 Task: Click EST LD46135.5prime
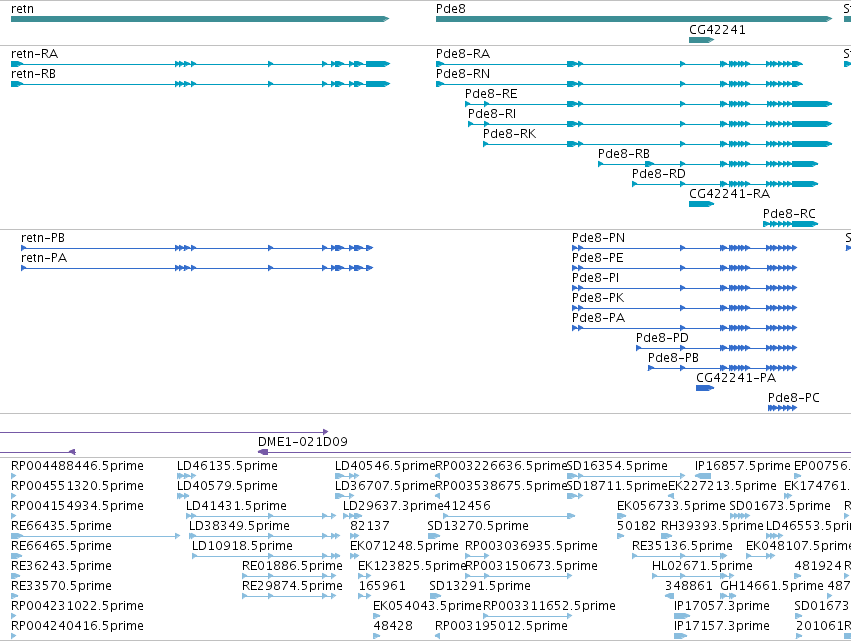[227, 466]
